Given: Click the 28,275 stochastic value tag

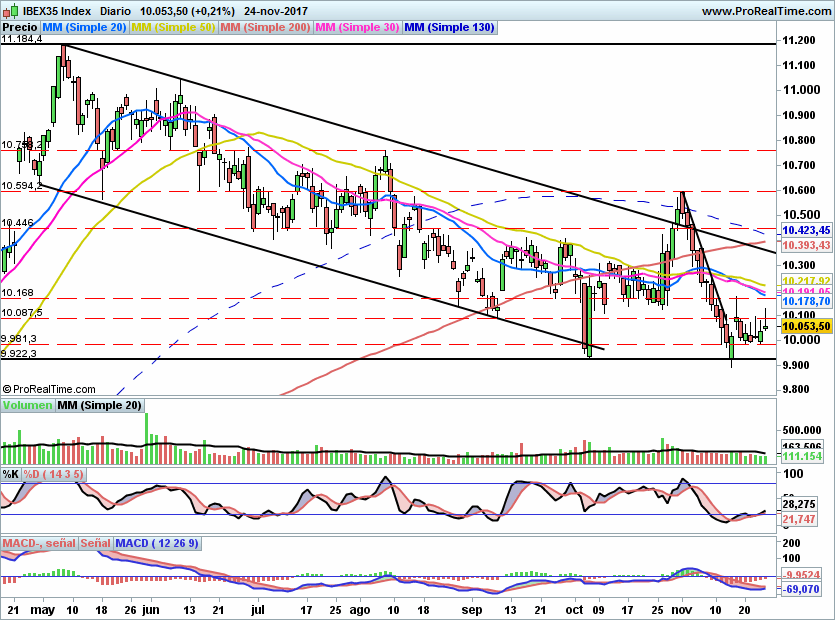Looking at the screenshot, I should pos(799,504).
